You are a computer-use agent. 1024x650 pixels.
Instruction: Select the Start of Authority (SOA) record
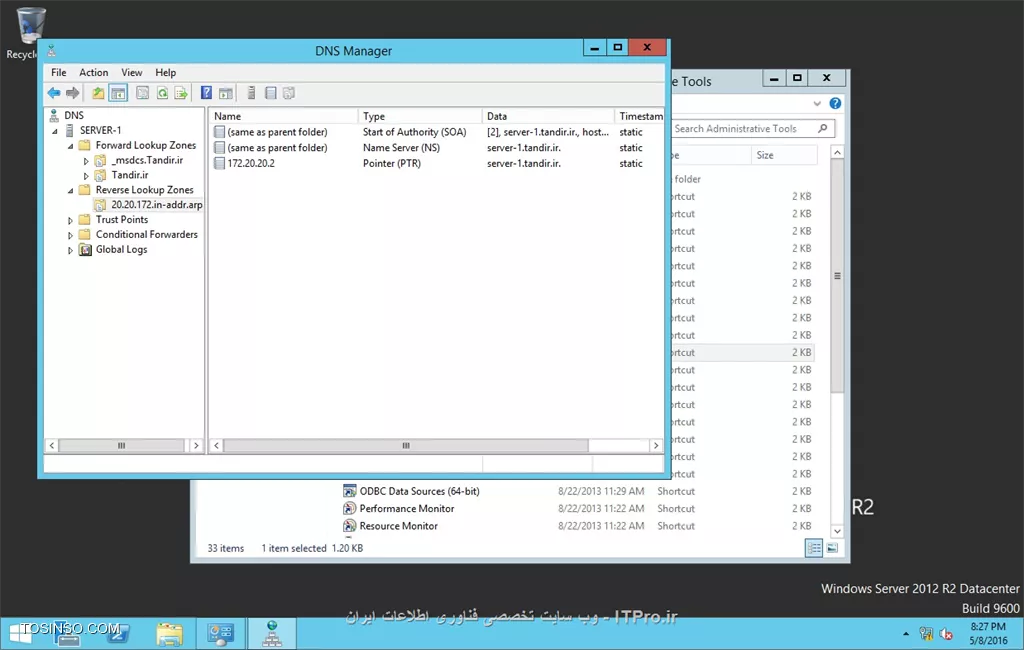(x=414, y=132)
